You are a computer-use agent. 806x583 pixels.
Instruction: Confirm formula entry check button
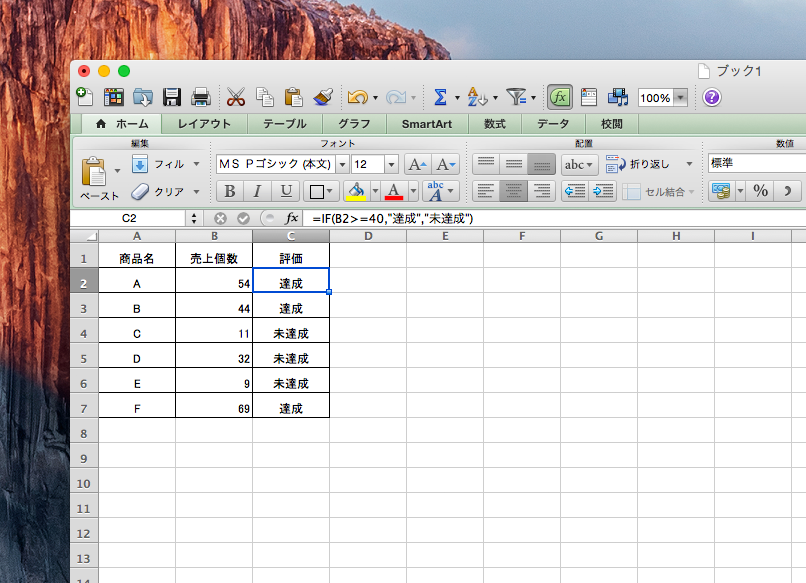[243, 218]
